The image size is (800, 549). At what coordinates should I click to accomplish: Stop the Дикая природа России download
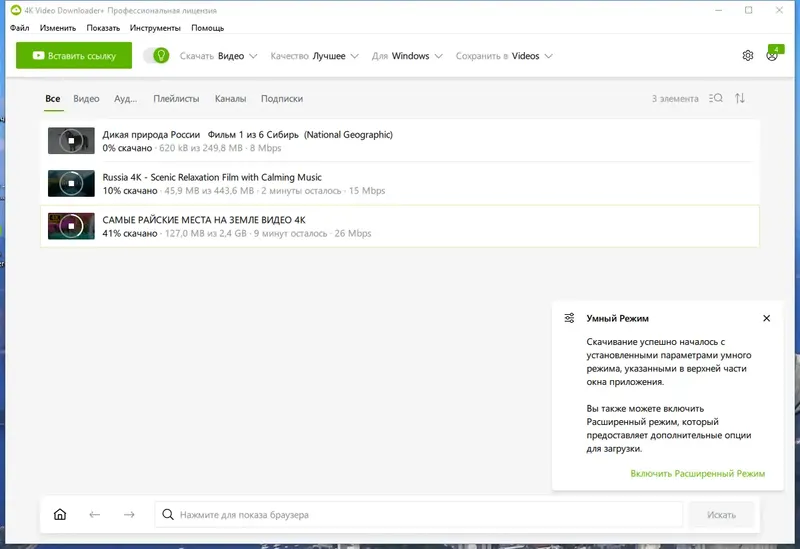click(x=70, y=141)
